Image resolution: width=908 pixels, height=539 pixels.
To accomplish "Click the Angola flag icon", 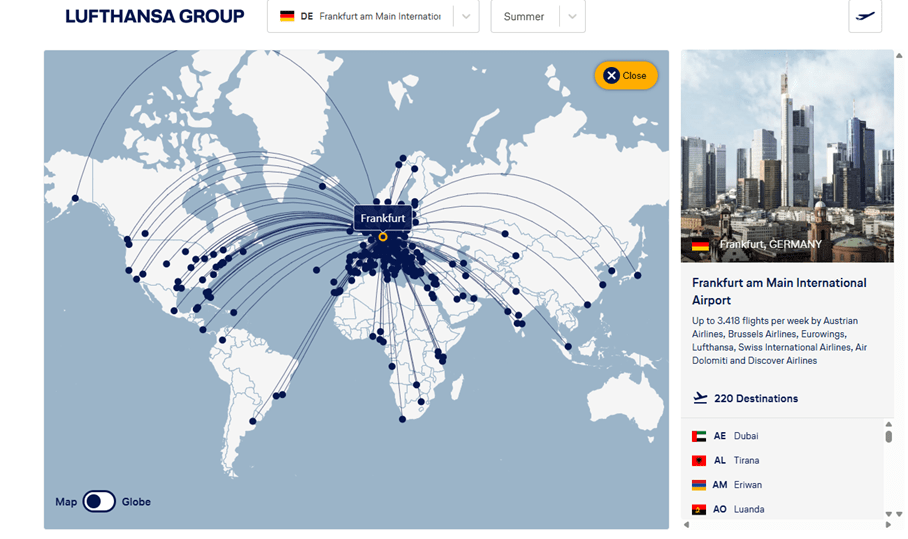I will (x=699, y=509).
